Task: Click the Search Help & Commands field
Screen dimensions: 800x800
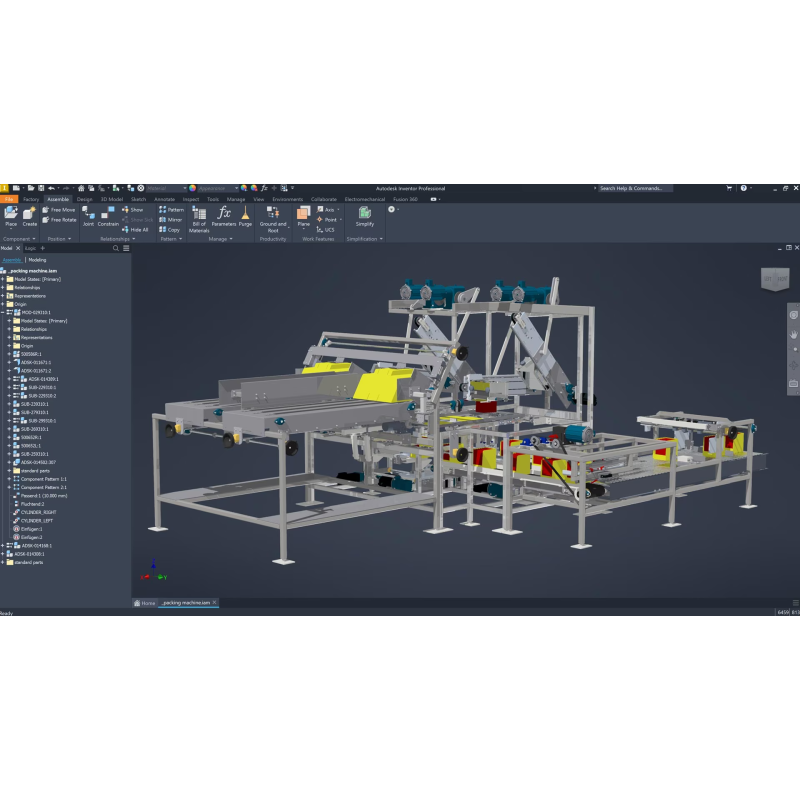Action: pyautogui.click(x=634, y=188)
